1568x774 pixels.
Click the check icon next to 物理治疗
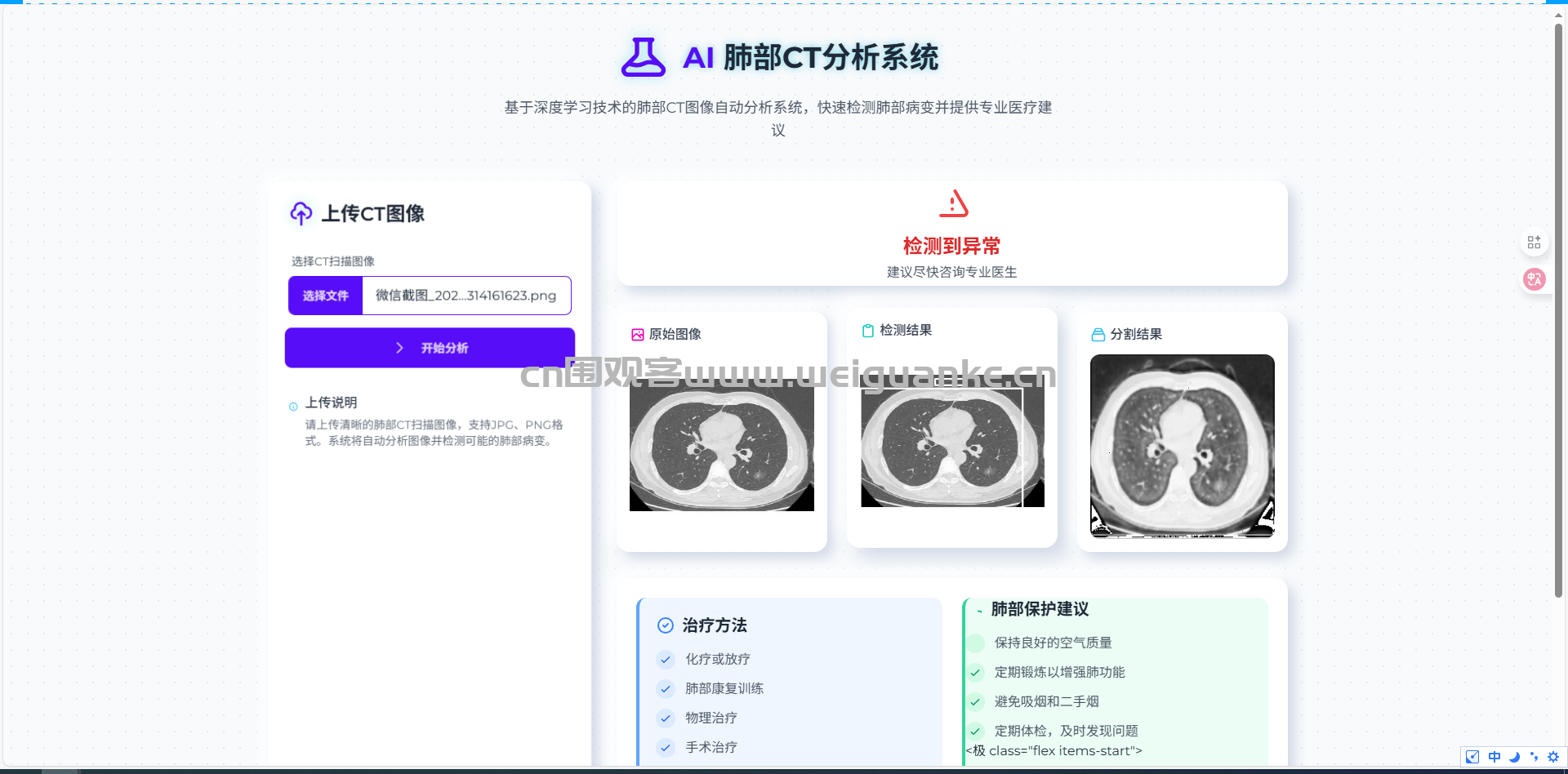(x=666, y=718)
